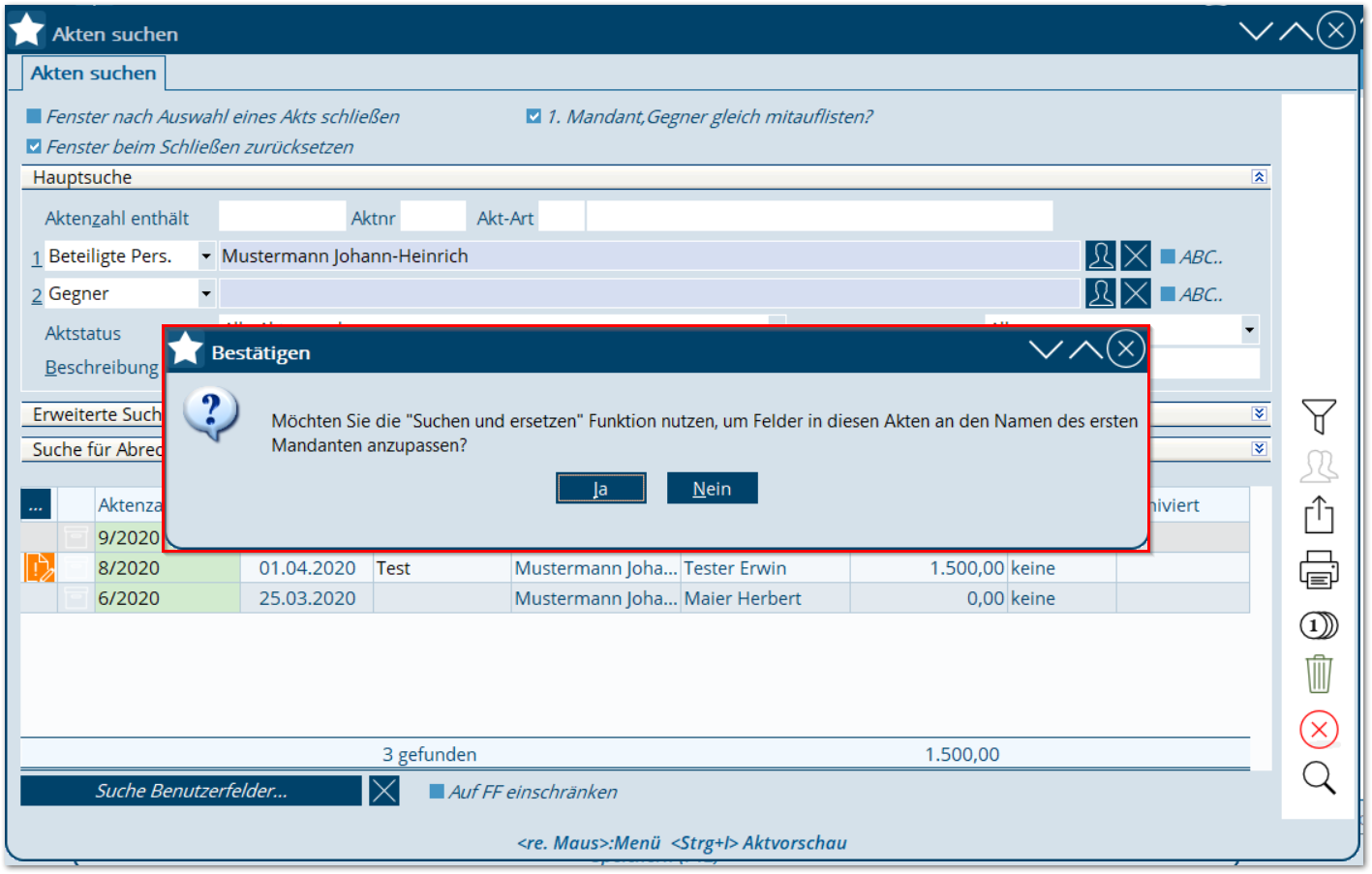
Task: Enable 'Auf FF einschränken' checkbox
Action: pyautogui.click(x=437, y=792)
